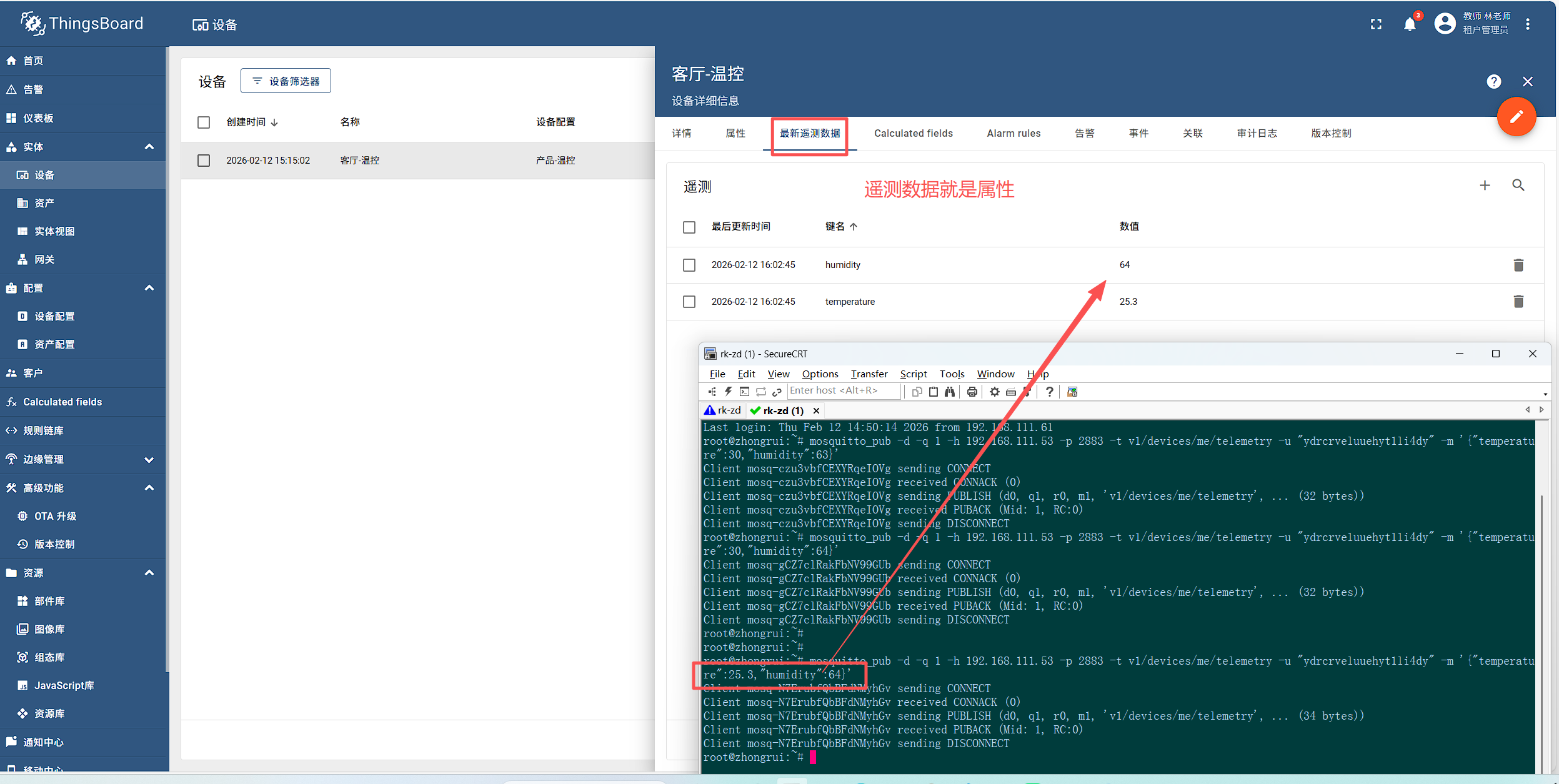Switch to the Calculated fields tab

pos(913,133)
